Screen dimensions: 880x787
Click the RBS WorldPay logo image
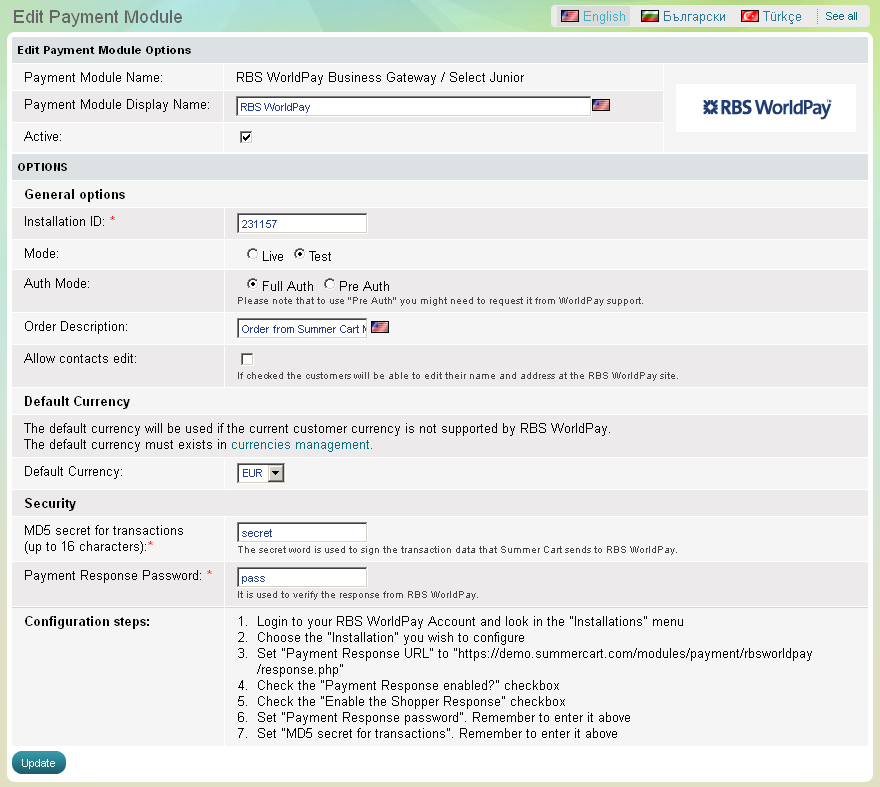pyautogui.click(x=766, y=108)
